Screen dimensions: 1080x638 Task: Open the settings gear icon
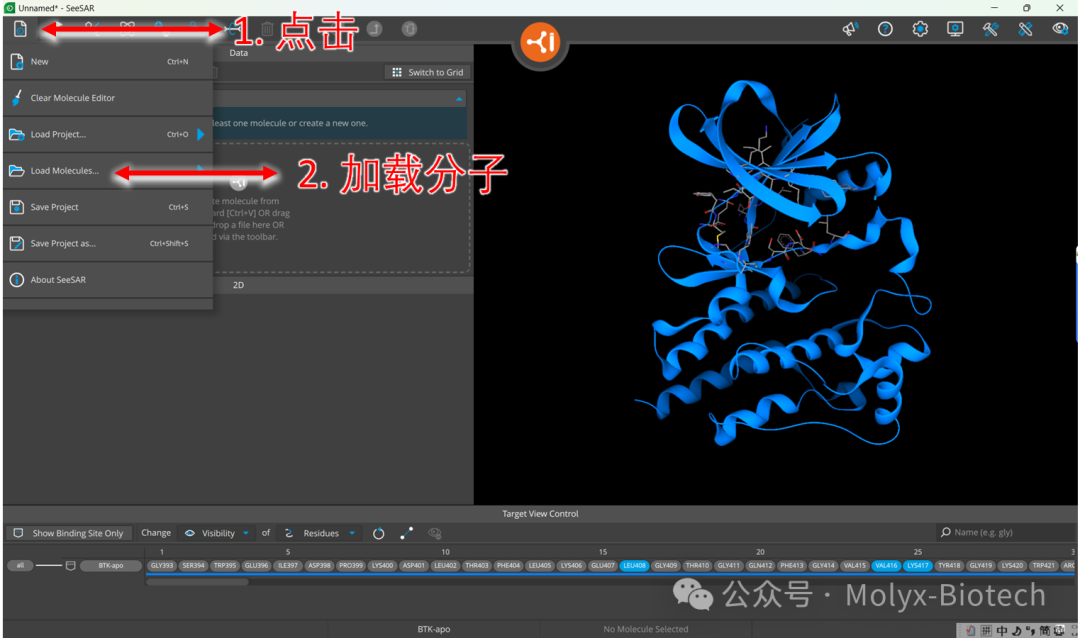[x=920, y=29]
